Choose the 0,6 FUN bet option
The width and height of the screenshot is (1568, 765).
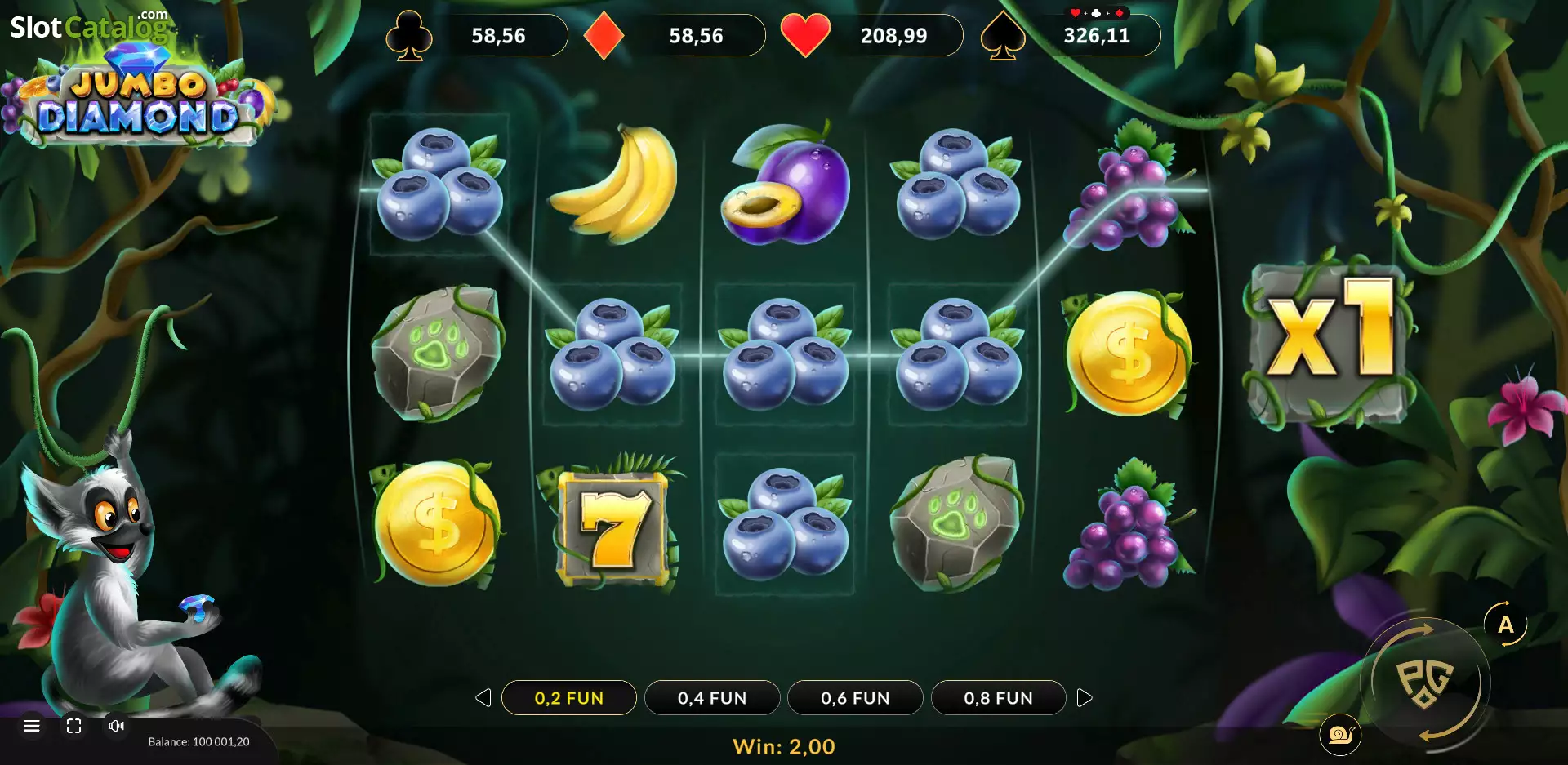(x=855, y=698)
